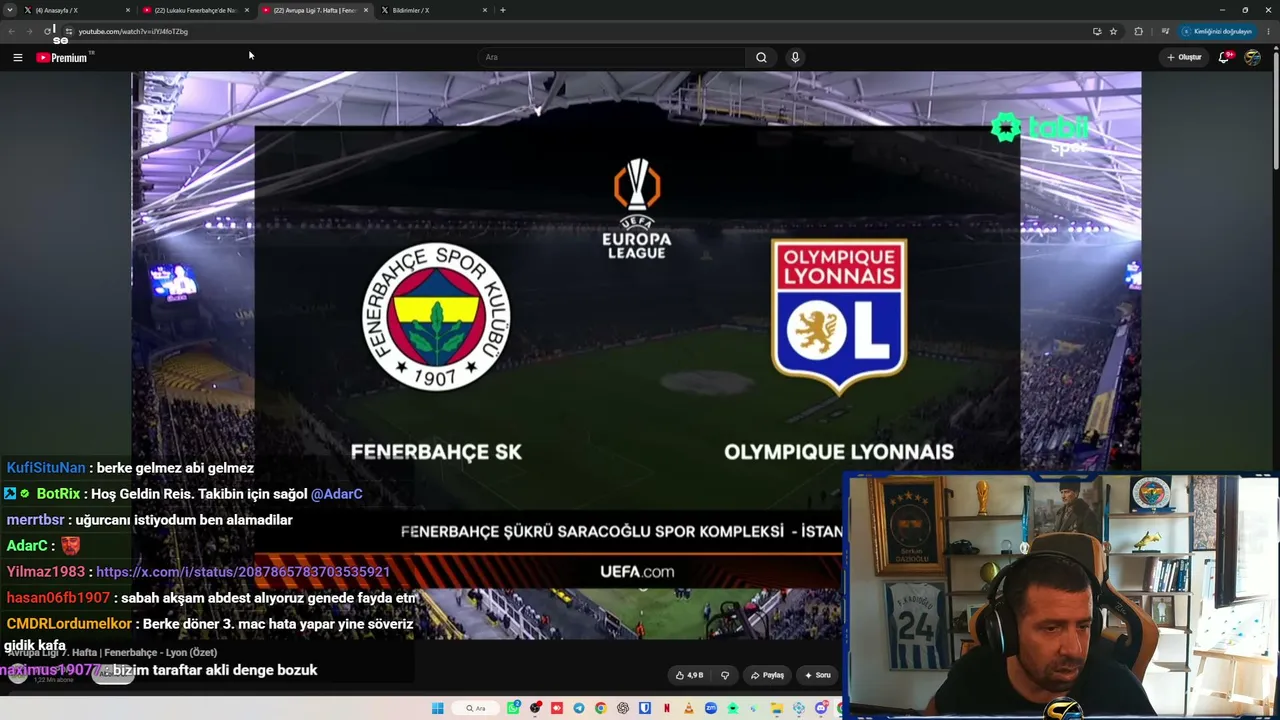Image resolution: width=1280 pixels, height=720 pixels.
Task: Close the 'Anasayfa / X' tab
Action: pyautogui.click(x=128, y=10)
